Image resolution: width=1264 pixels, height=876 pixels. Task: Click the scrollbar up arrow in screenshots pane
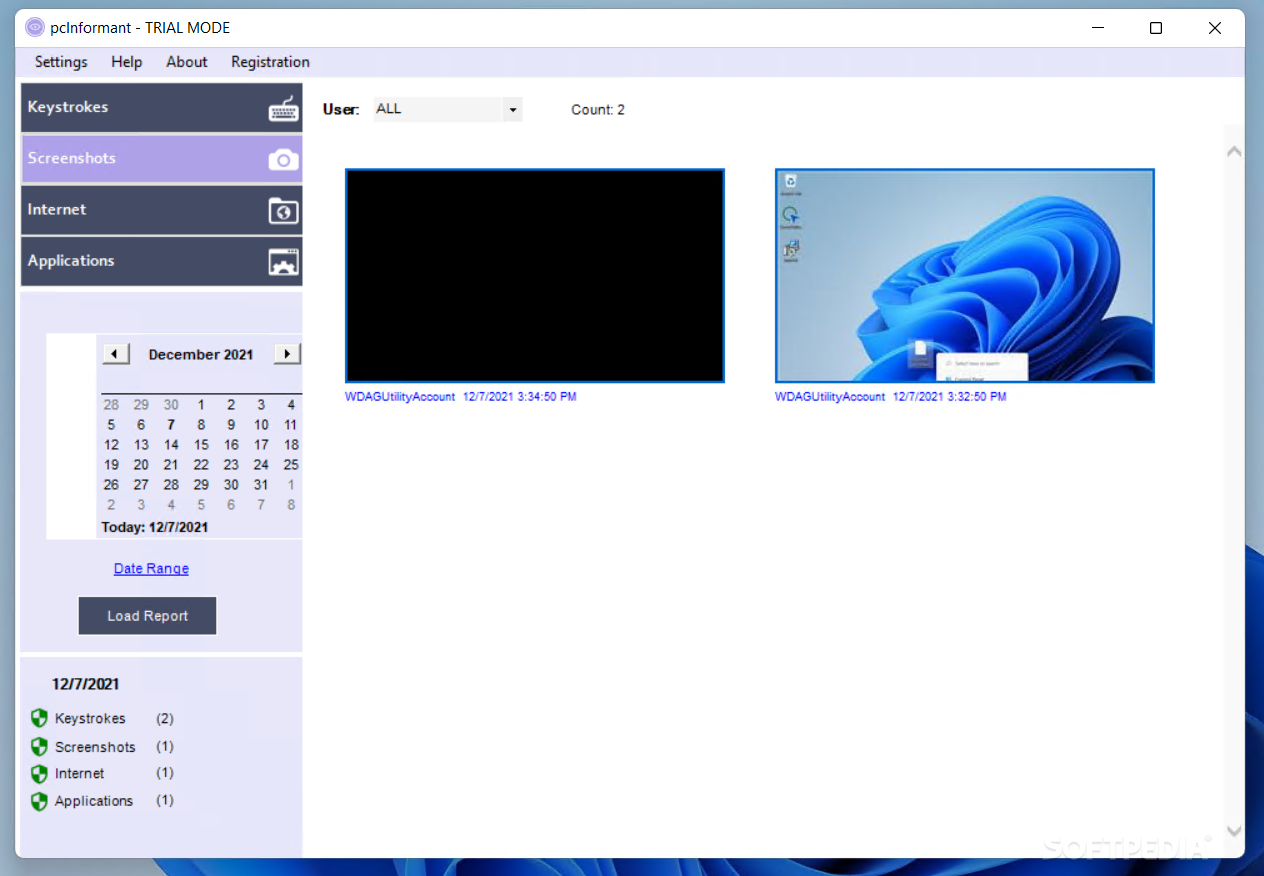(1234, 152)
